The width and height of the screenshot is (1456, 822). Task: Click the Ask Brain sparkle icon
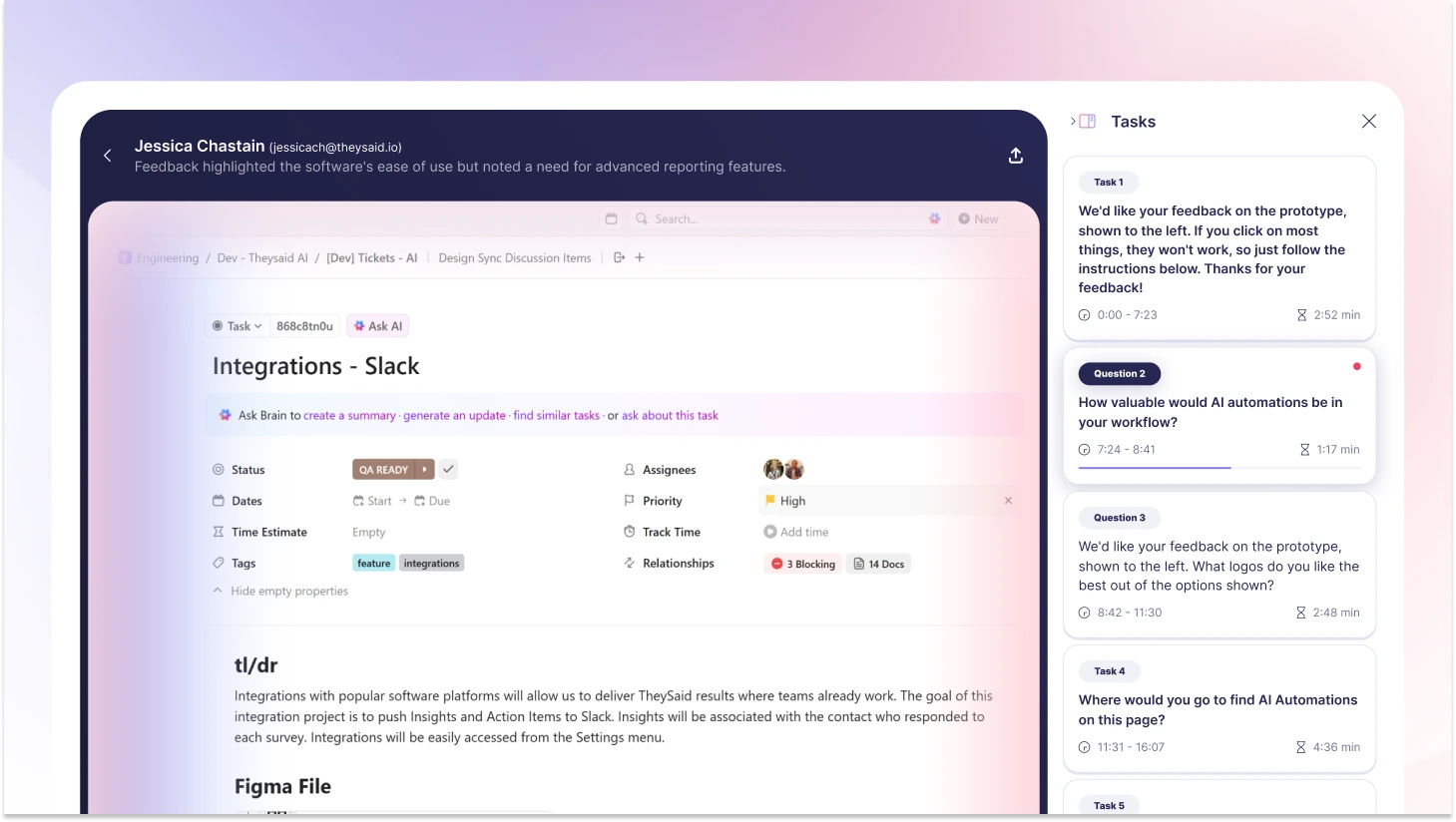[226, 415]
